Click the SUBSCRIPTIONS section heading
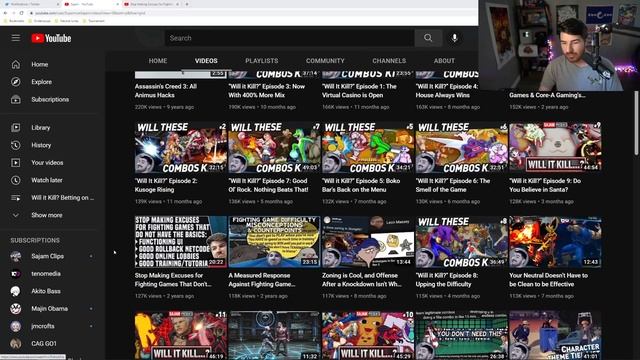The width and height of the screenshot is (640, 360). 35,240
